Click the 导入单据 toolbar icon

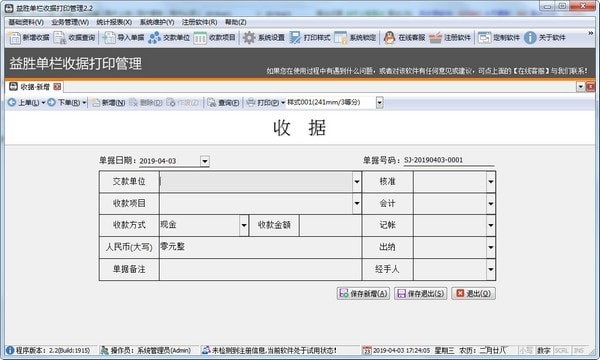109,38
